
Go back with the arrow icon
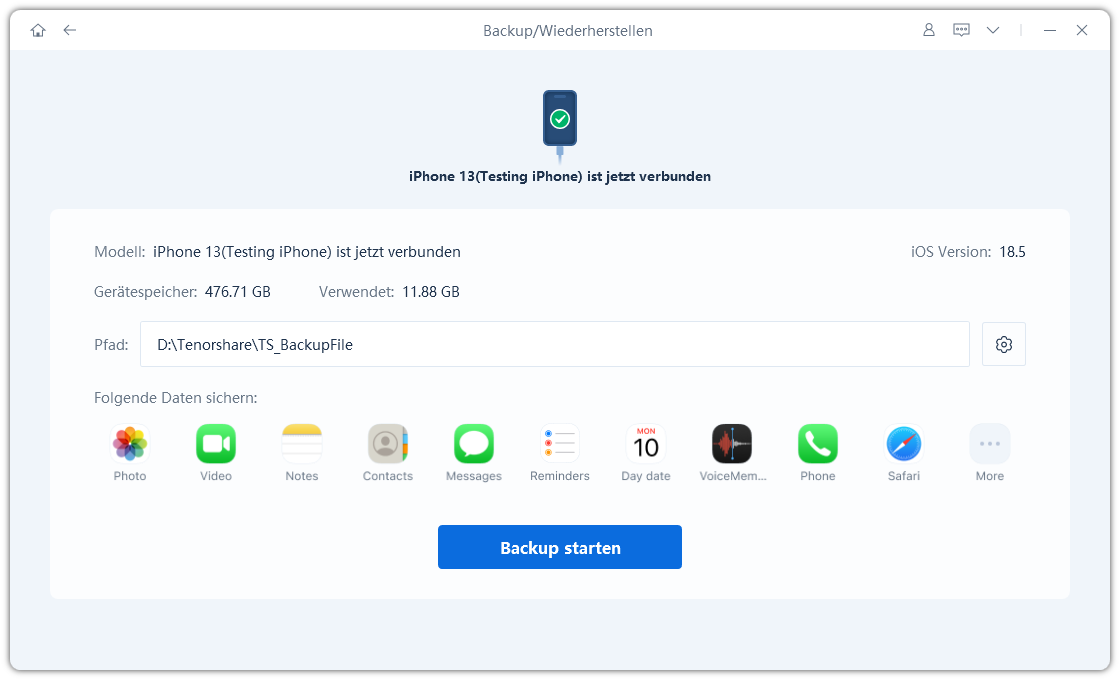point(69,30)
